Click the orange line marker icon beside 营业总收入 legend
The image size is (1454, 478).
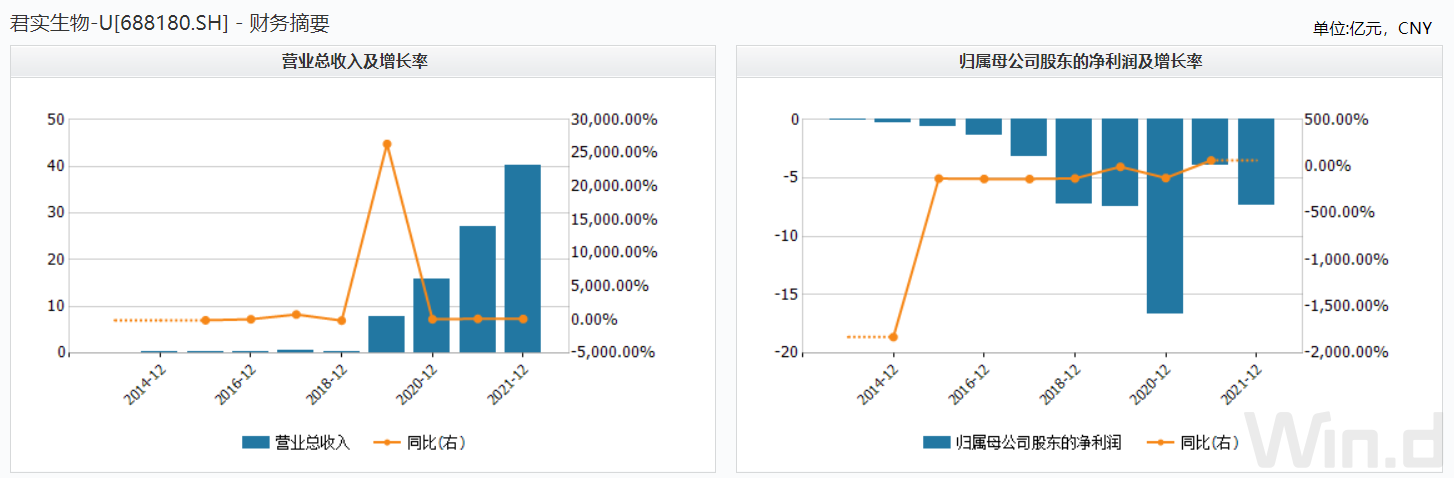click(386, 442)
